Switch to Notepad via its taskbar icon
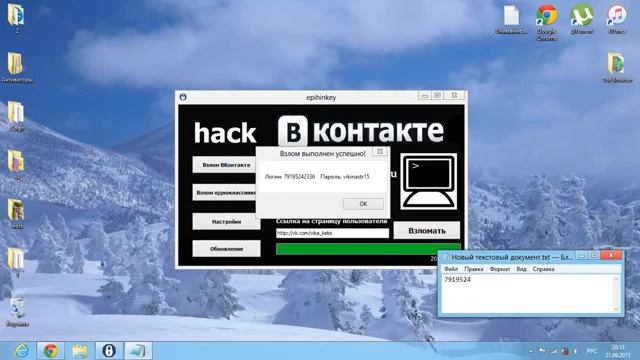Screen dimensions: 640x360 (138, 351)
